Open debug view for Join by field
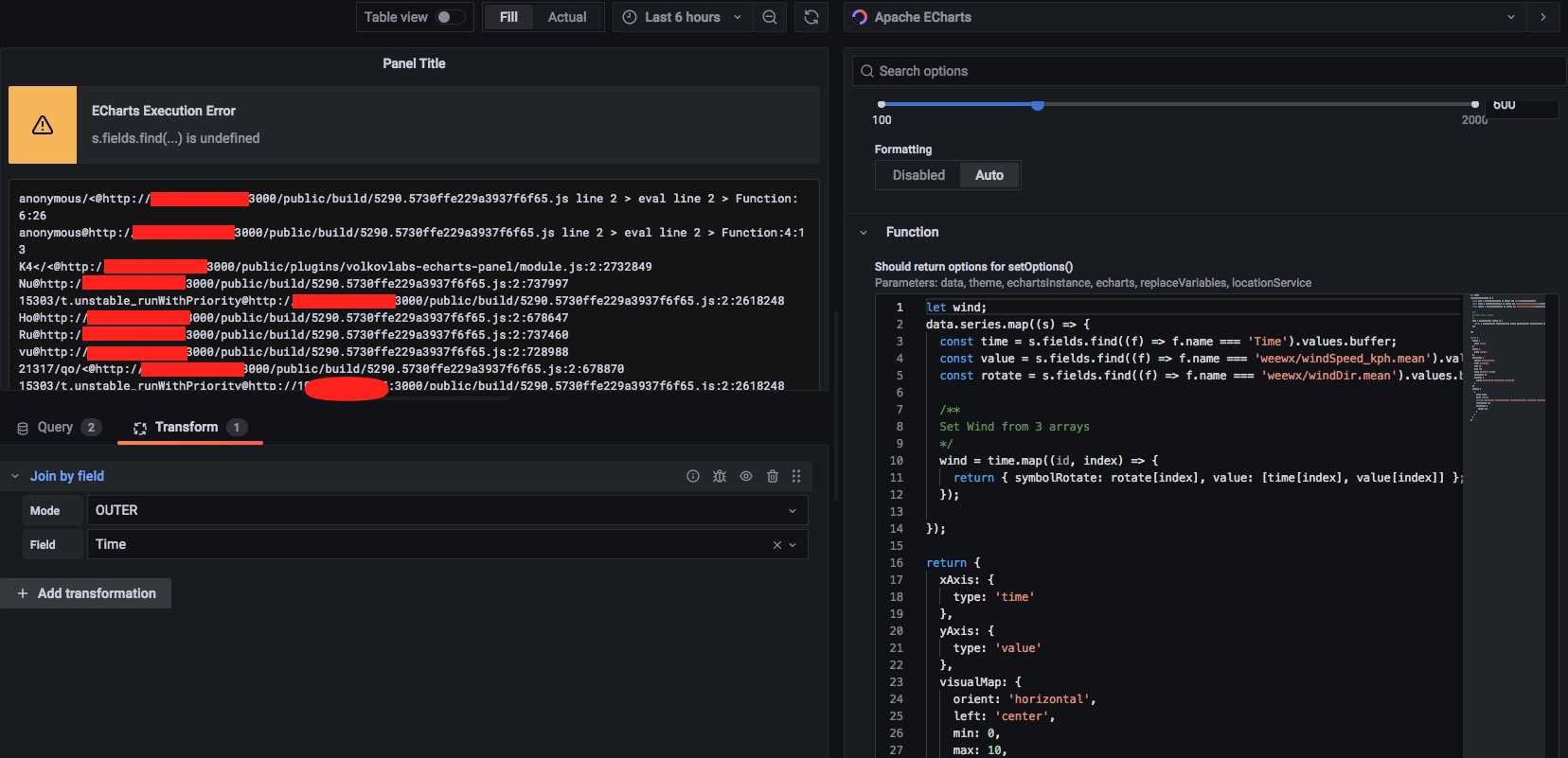Viewport: 1568px width, 758px height. click(x=720, y=476)
